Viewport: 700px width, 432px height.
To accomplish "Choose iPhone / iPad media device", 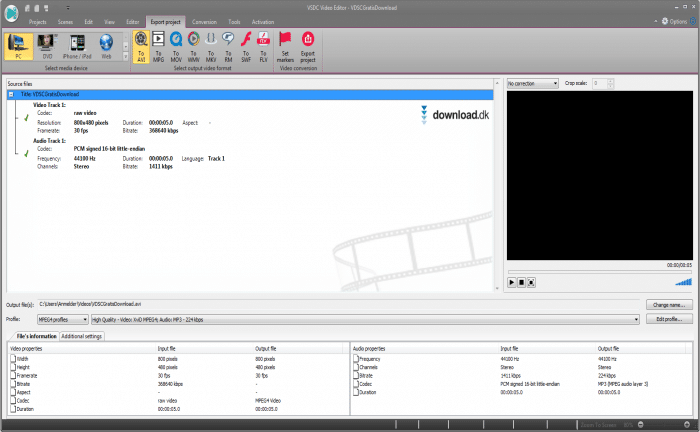I will pyautogui.click(x=77, y=46).
